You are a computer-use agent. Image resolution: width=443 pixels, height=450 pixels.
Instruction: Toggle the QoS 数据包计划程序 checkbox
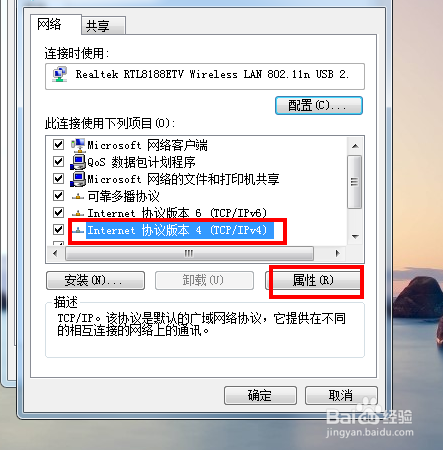(x=59, y=162)
